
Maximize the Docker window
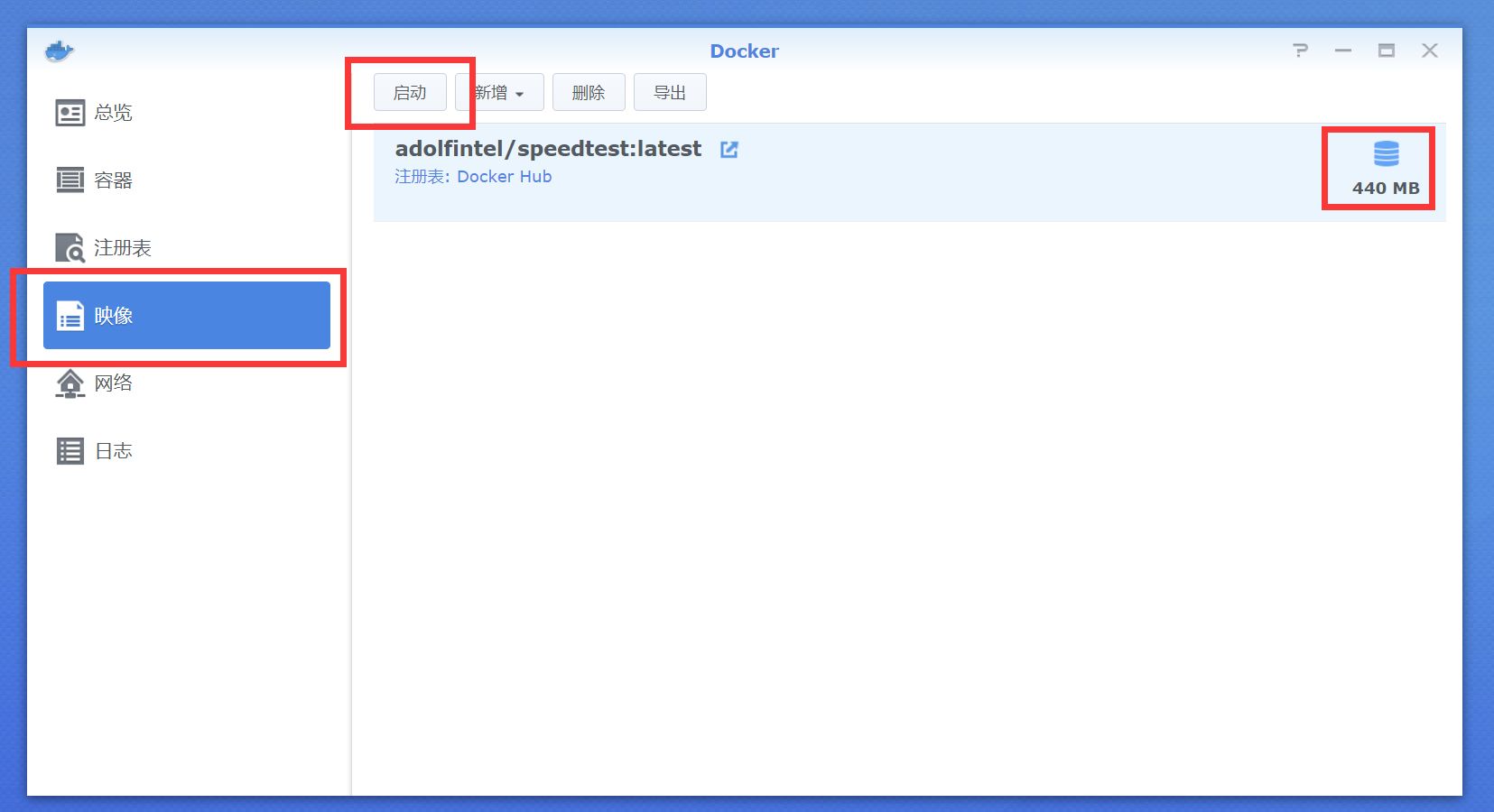click(1387, 51)
